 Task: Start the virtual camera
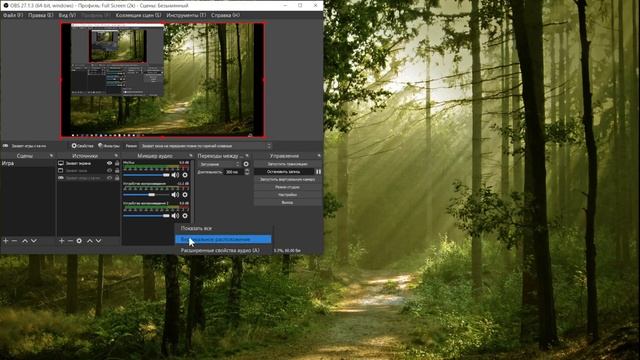pyautogui.click(x=287, y=180)
